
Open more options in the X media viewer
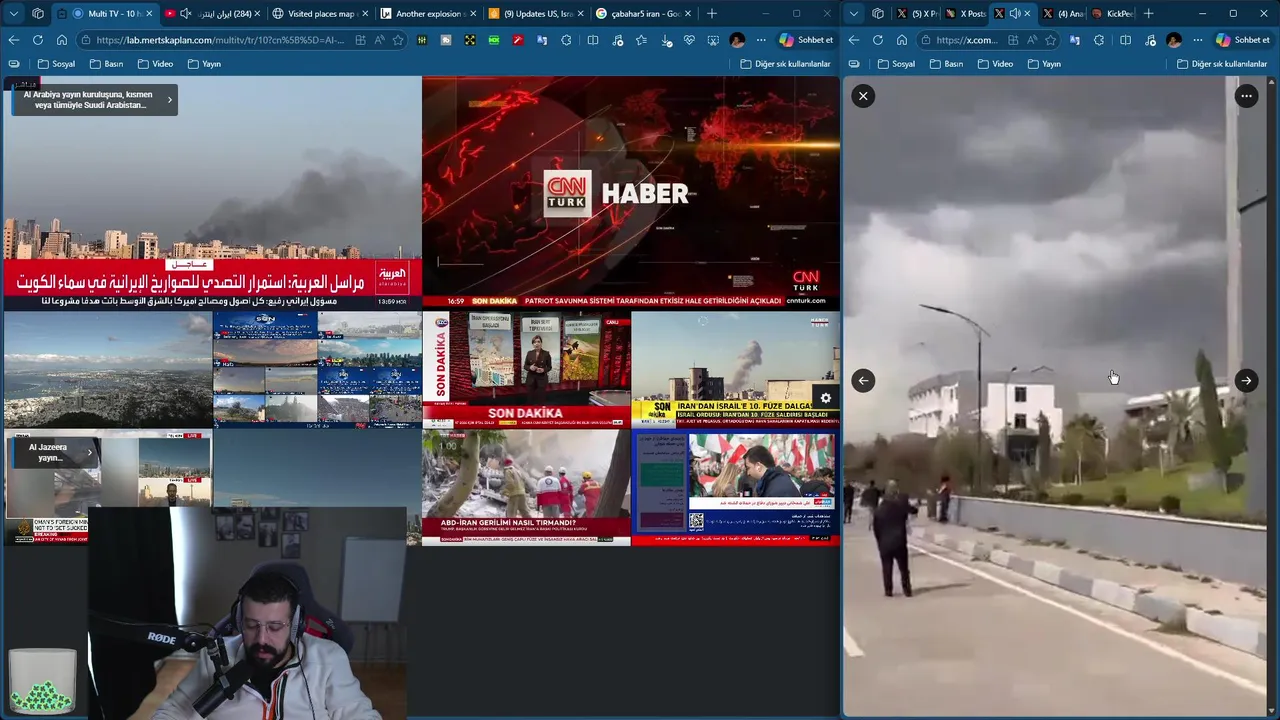1246,96
